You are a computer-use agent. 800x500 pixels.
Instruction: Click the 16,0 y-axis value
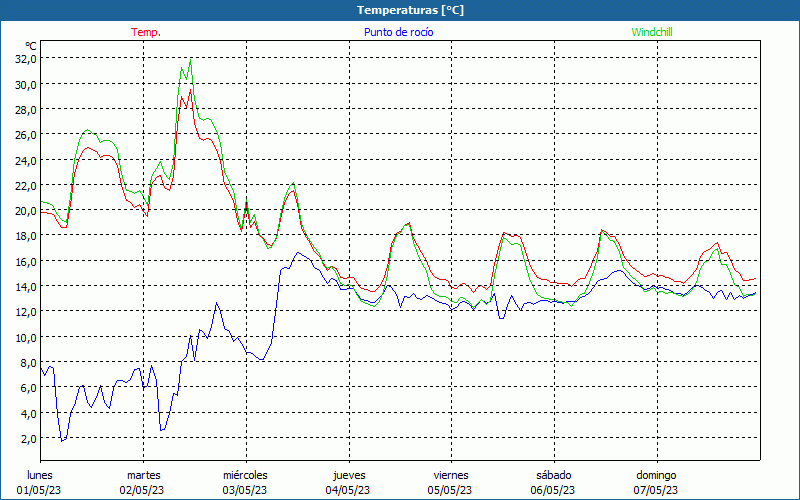26,261
